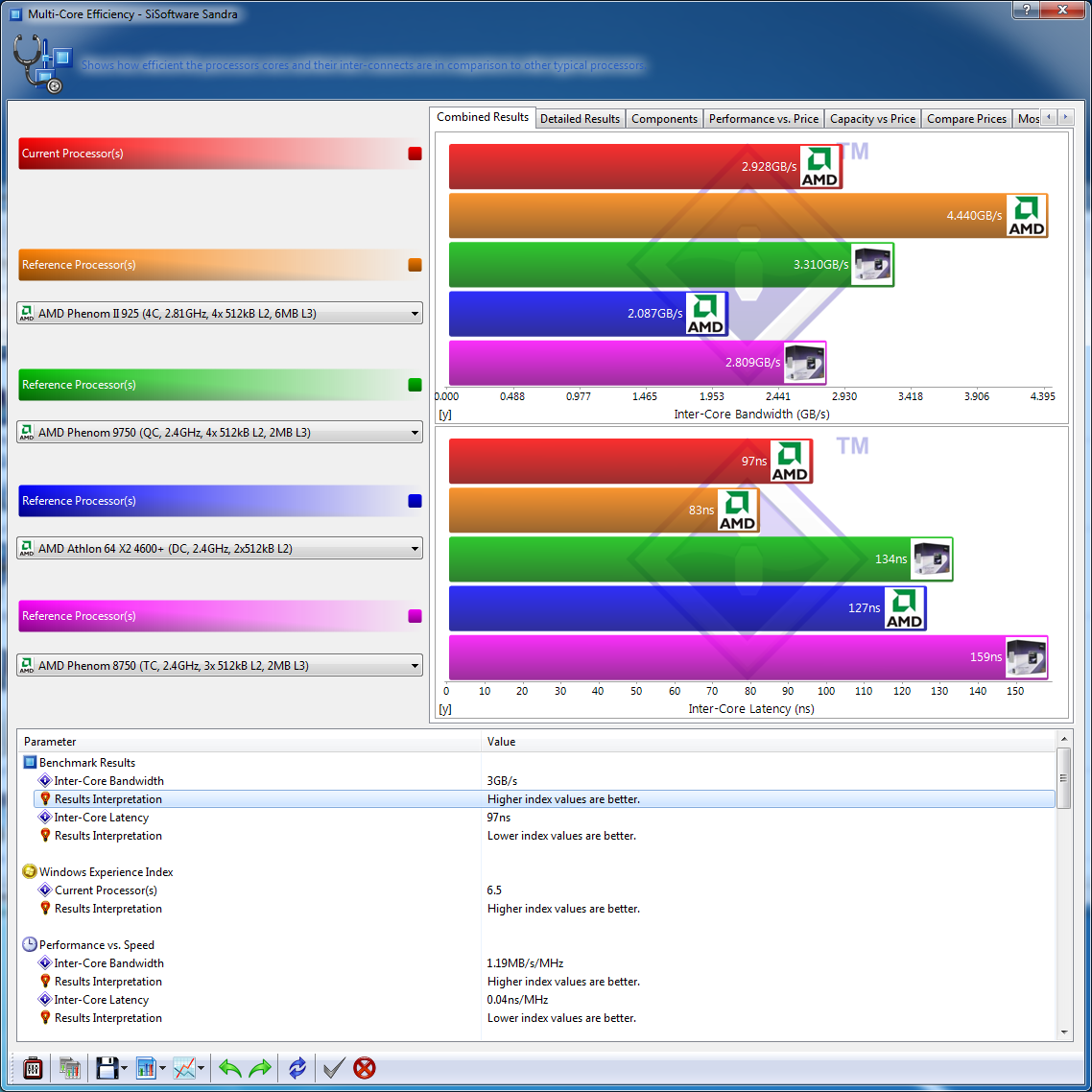Click the magenta 159ns latency bar
The height and width of the screenshot is (1092, 1092).
point(748,656)
